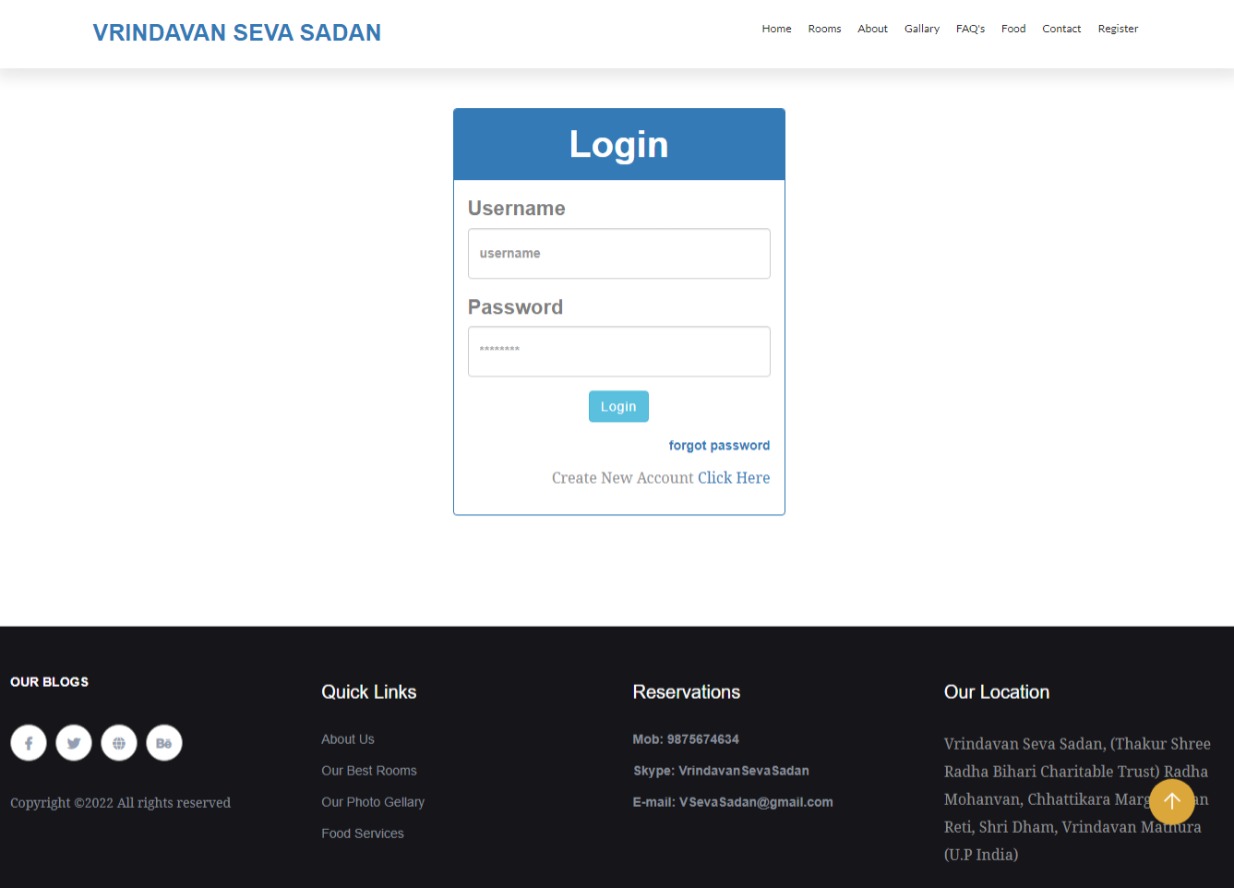Open the Contact page
Screen dimensions: 1234x888
click(1061, 29)
